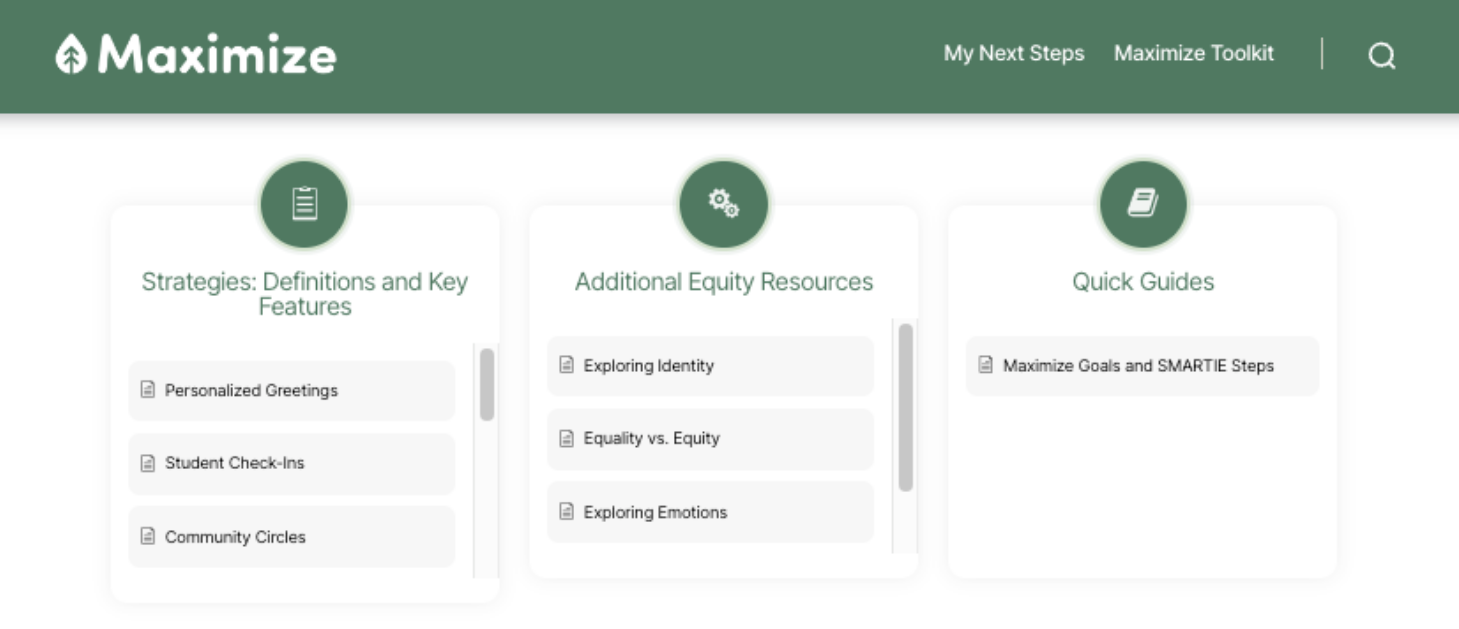
Task: Click the document icon beside Personalized Greetings
Action: 146,391
